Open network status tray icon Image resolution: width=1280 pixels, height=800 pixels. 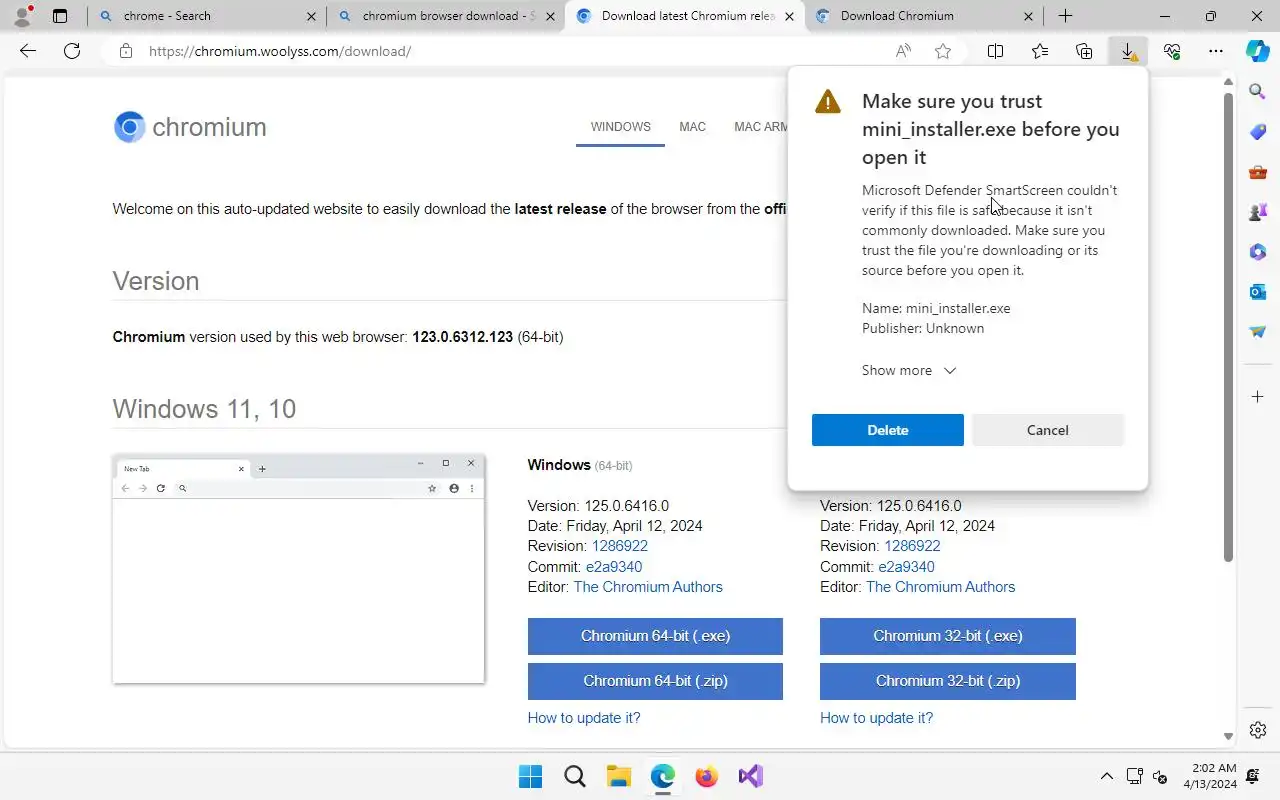click(x=1134, y=776)
